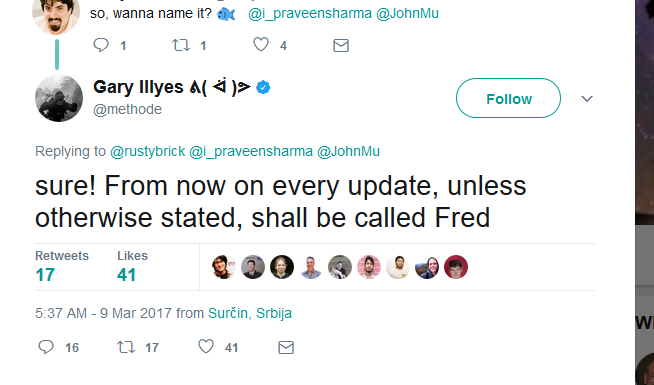Open the @methode handle
Screen dimensions: 654x385
pyautogui.click(x=128, y=109)
